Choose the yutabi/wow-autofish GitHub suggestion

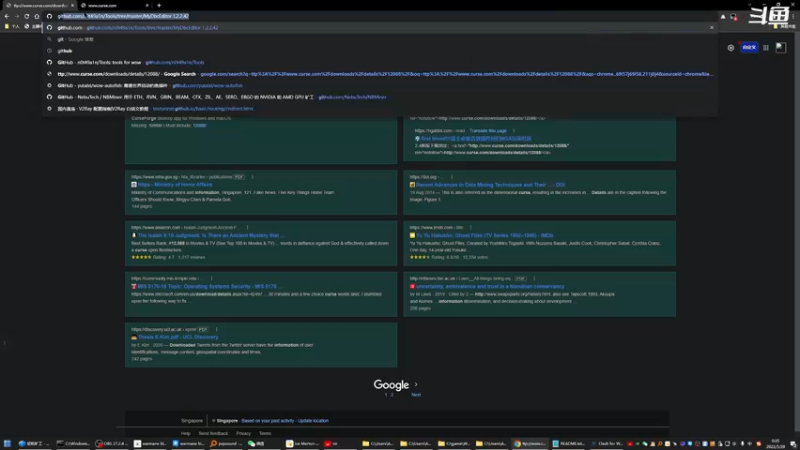tap(380, 86)
